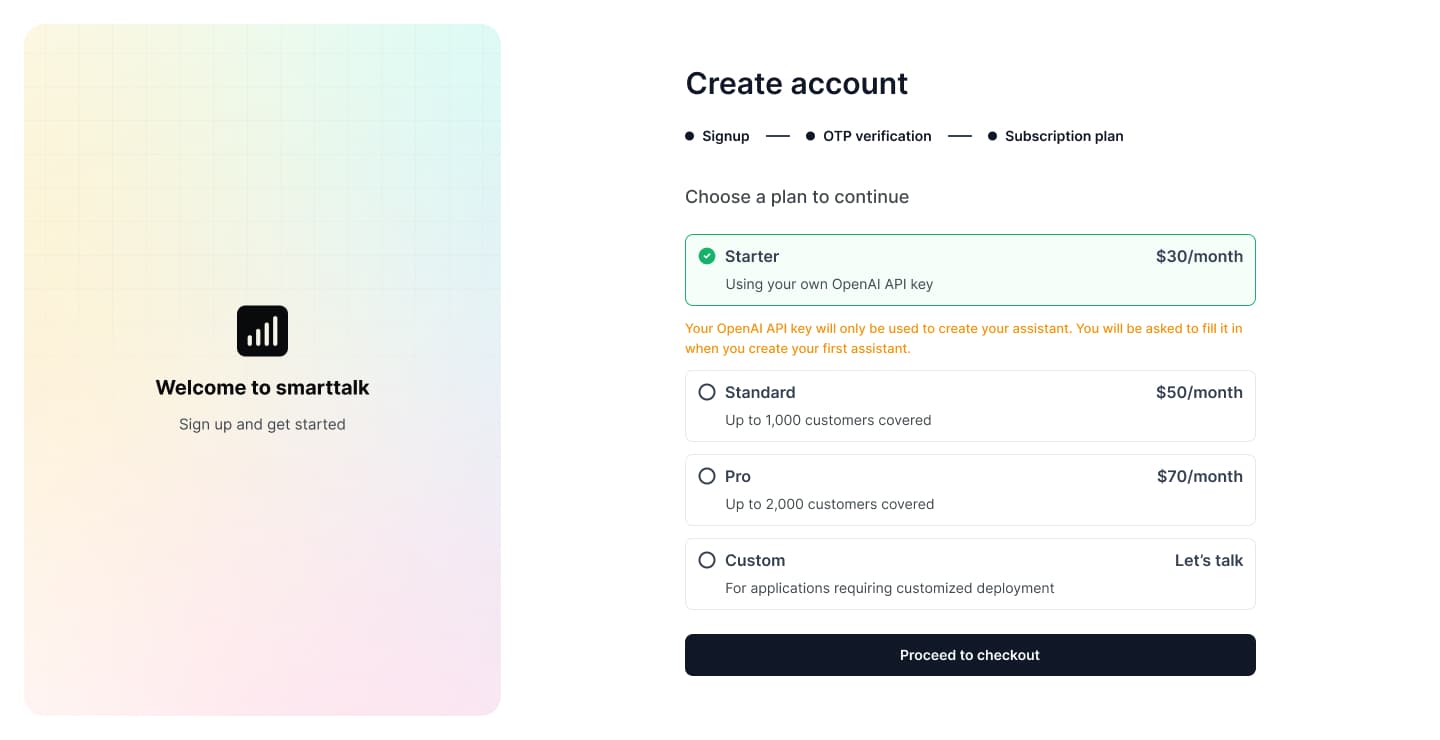Click the $50/month Standard price
The height and width of the screenshot is (740, 1440).
1199,392
